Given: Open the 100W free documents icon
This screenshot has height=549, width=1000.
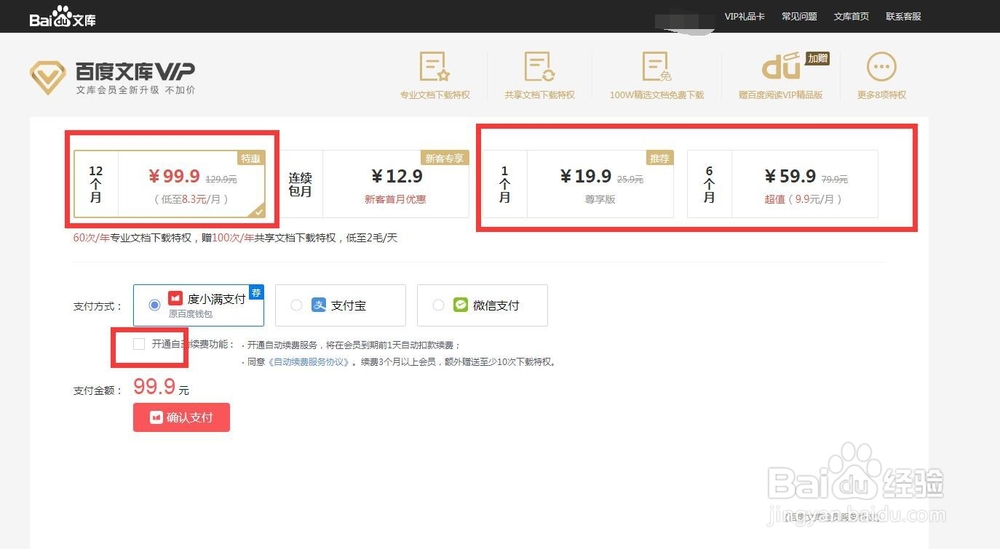Looking at the screenshot, I should 656,66.
